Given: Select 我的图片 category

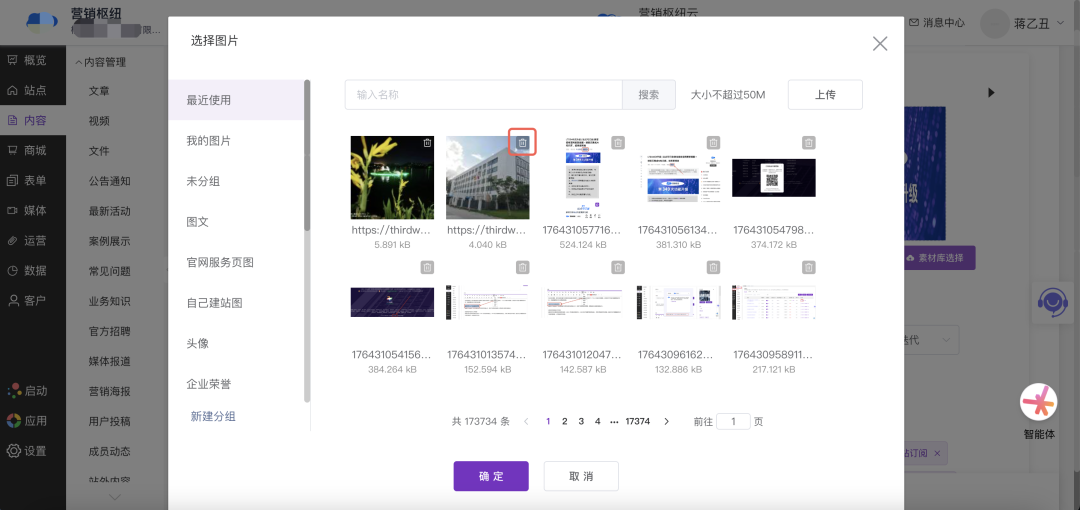Looking at the screenshot, I should tap(208, 141).
